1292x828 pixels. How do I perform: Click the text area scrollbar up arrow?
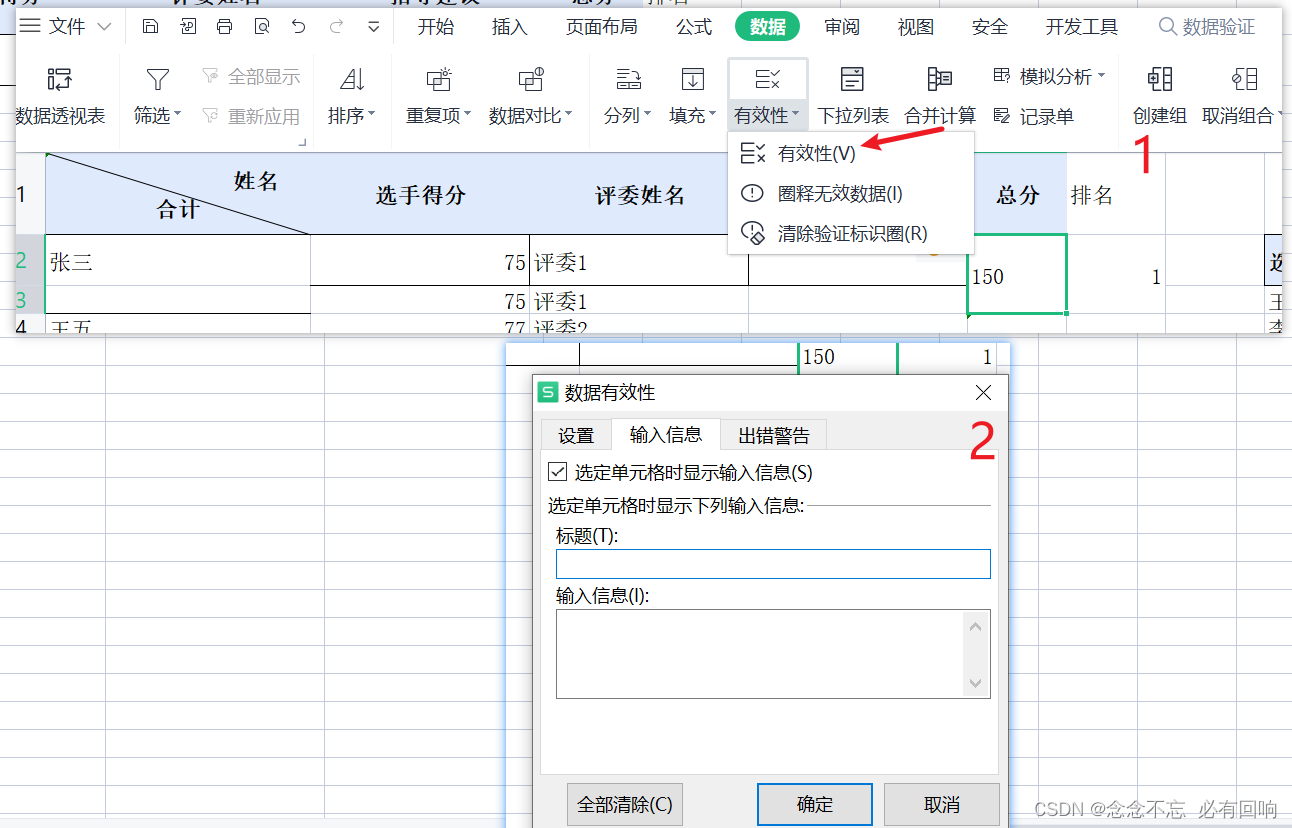click(976, 625)
